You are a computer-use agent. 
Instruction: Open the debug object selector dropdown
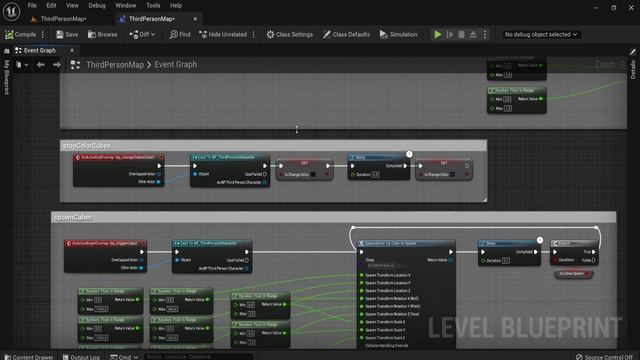pyautogui.click(x=541, y=35)
